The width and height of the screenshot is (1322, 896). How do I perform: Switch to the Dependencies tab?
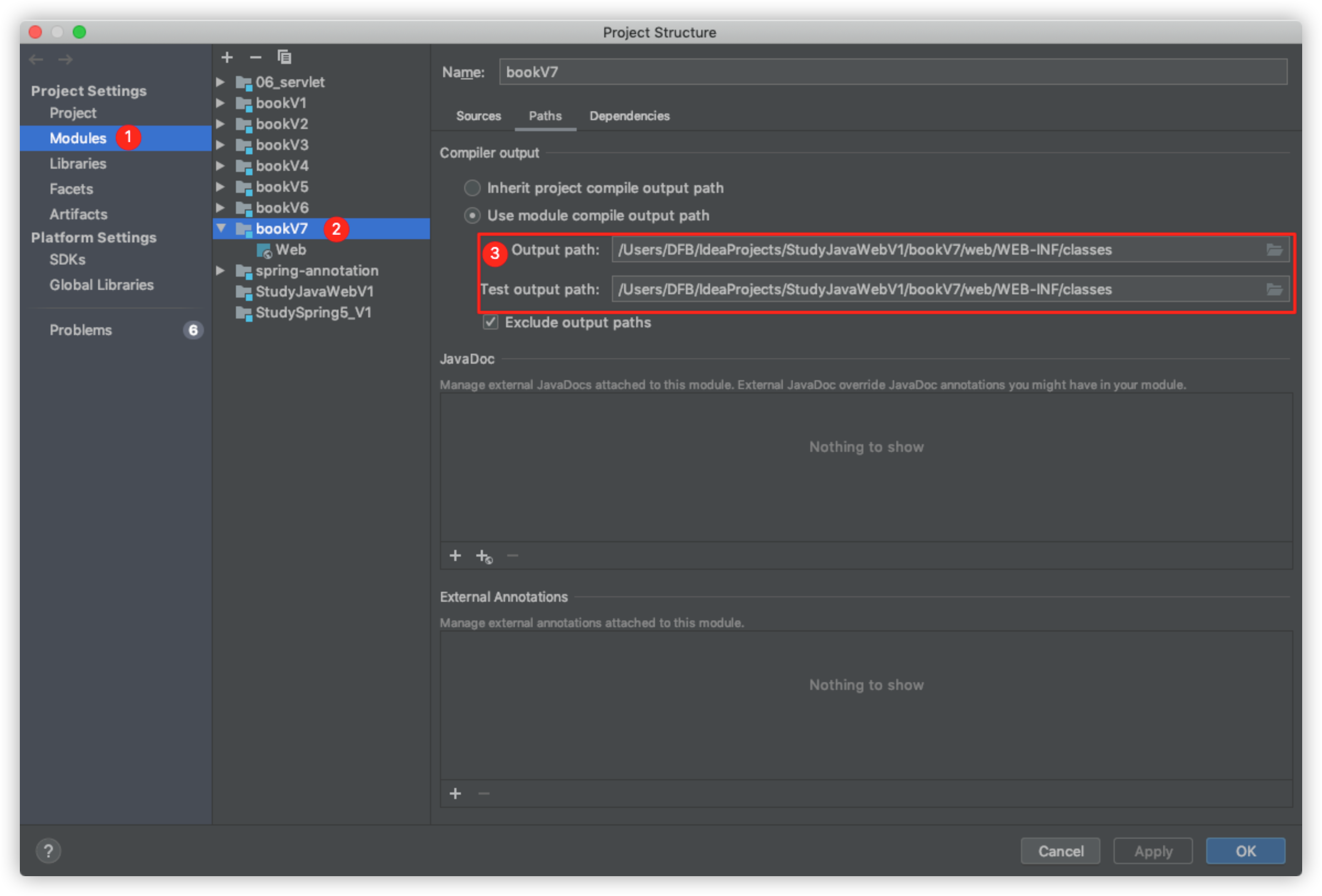click(x=629, y=116)
